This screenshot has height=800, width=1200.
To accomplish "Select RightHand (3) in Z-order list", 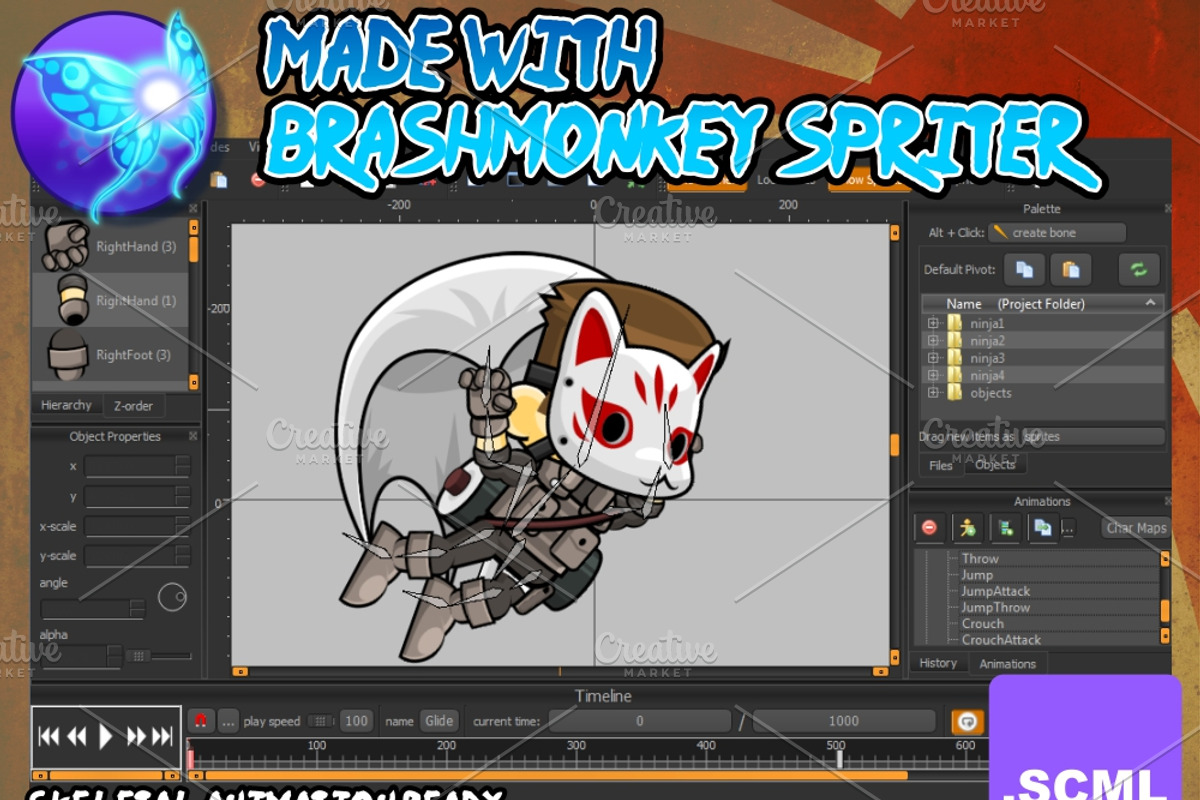I will [110, 247].
